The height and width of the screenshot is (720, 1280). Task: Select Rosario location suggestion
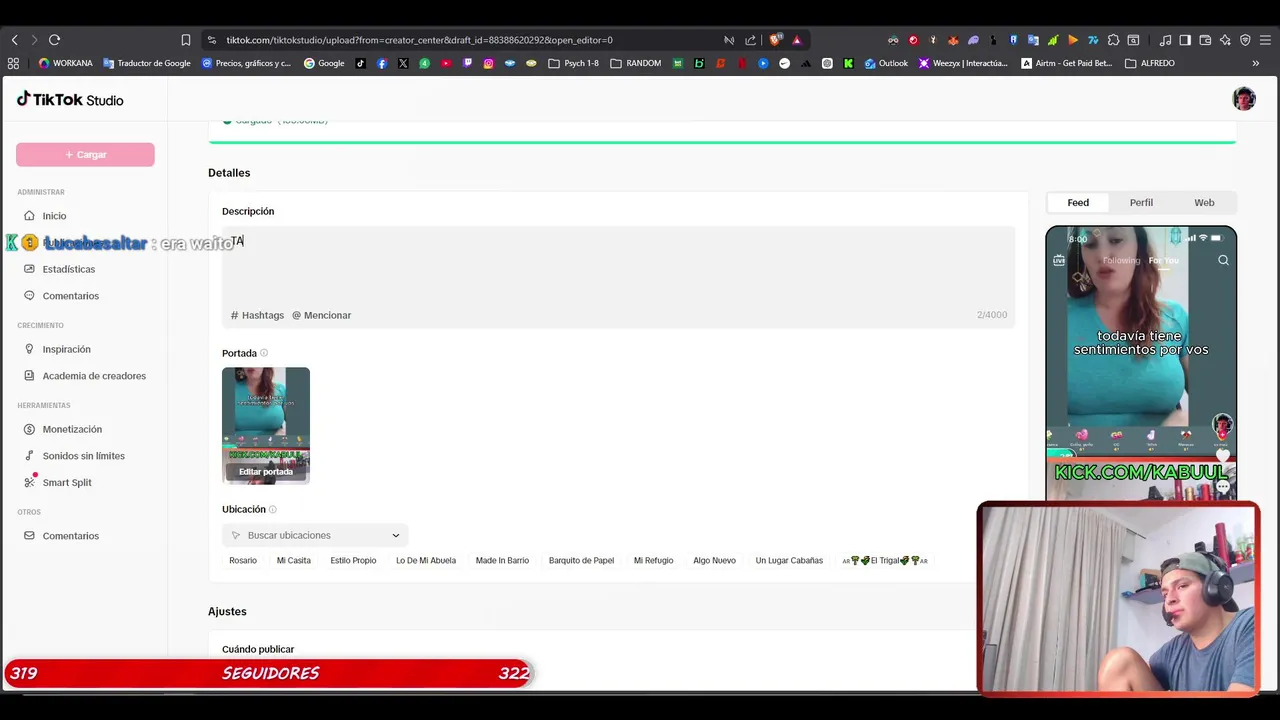243,561
